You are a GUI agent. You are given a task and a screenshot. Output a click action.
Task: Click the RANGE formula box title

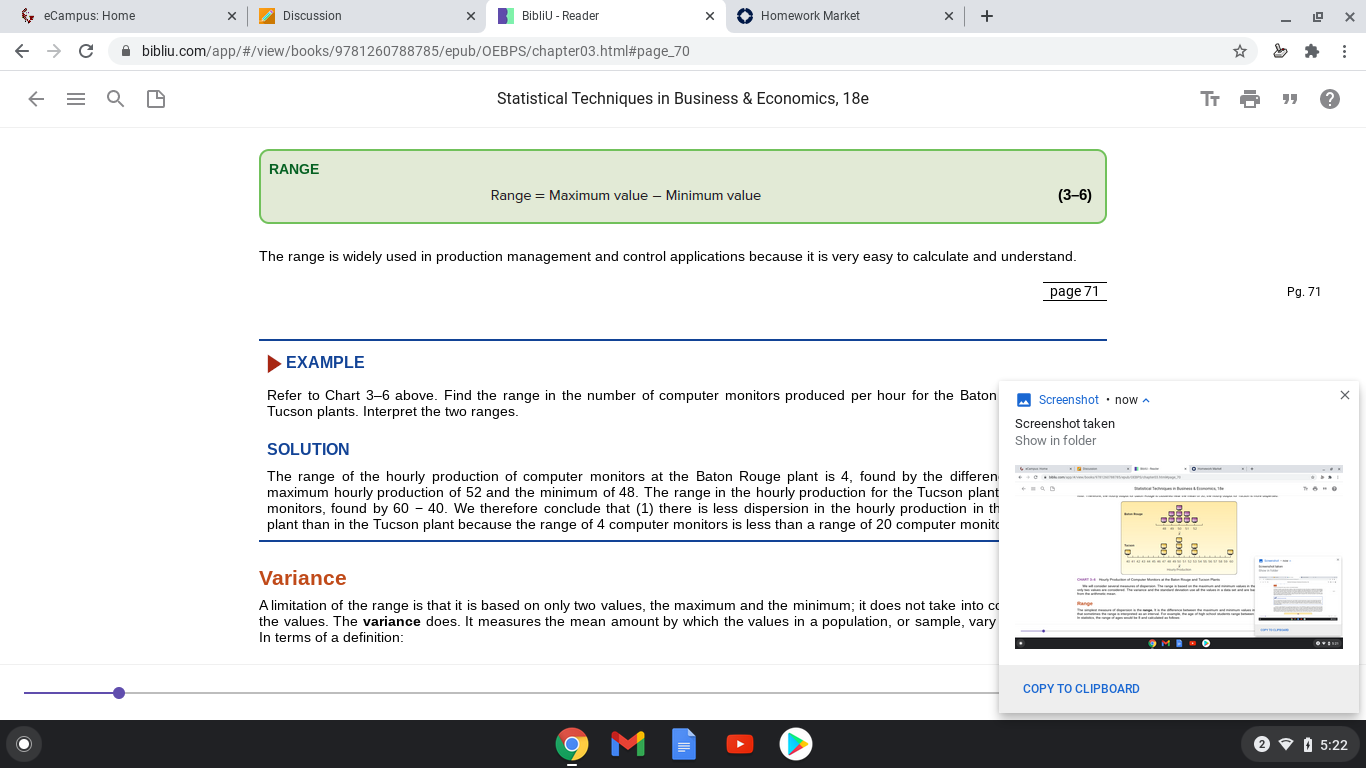click(x=294, y=169)
